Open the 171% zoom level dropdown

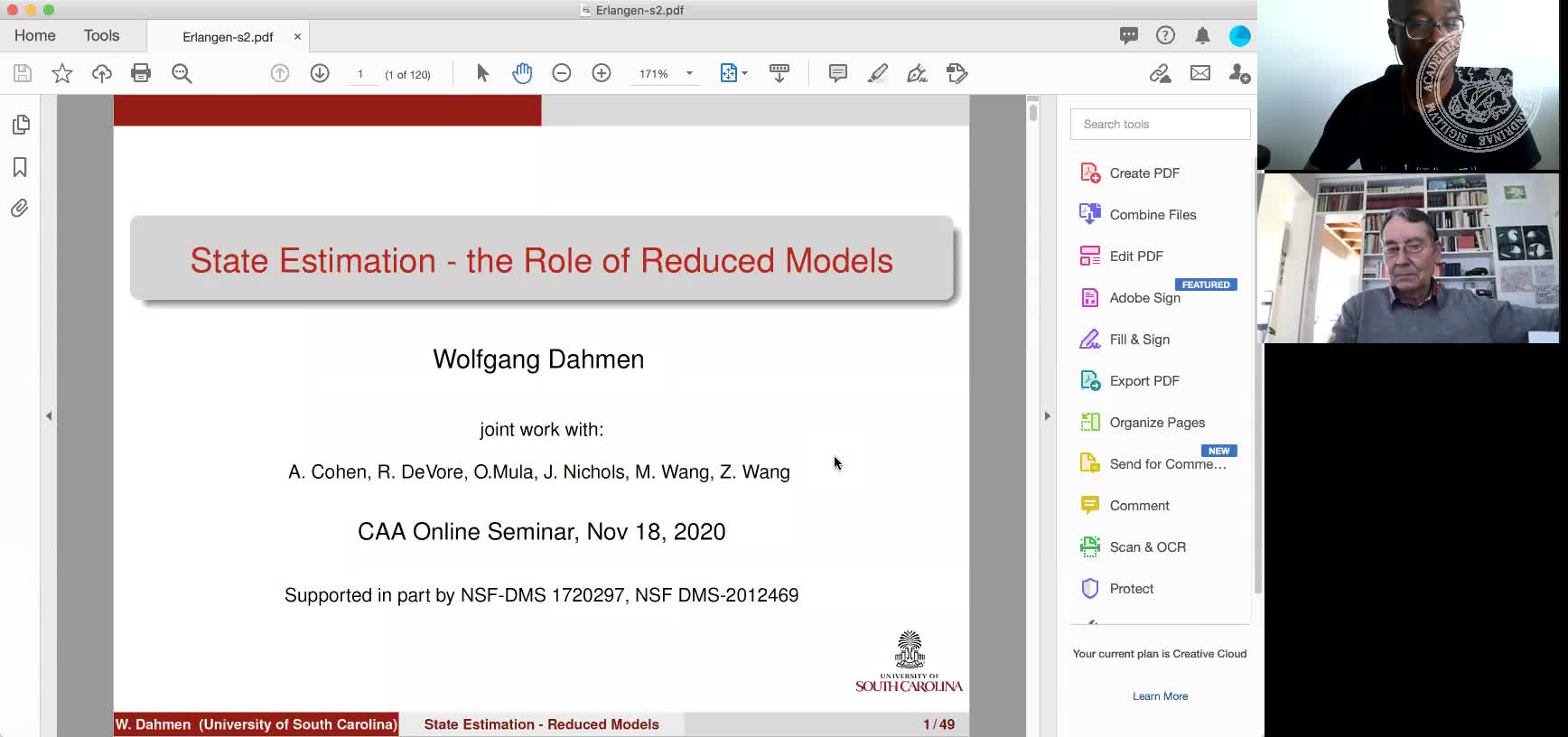pos(689,73)
